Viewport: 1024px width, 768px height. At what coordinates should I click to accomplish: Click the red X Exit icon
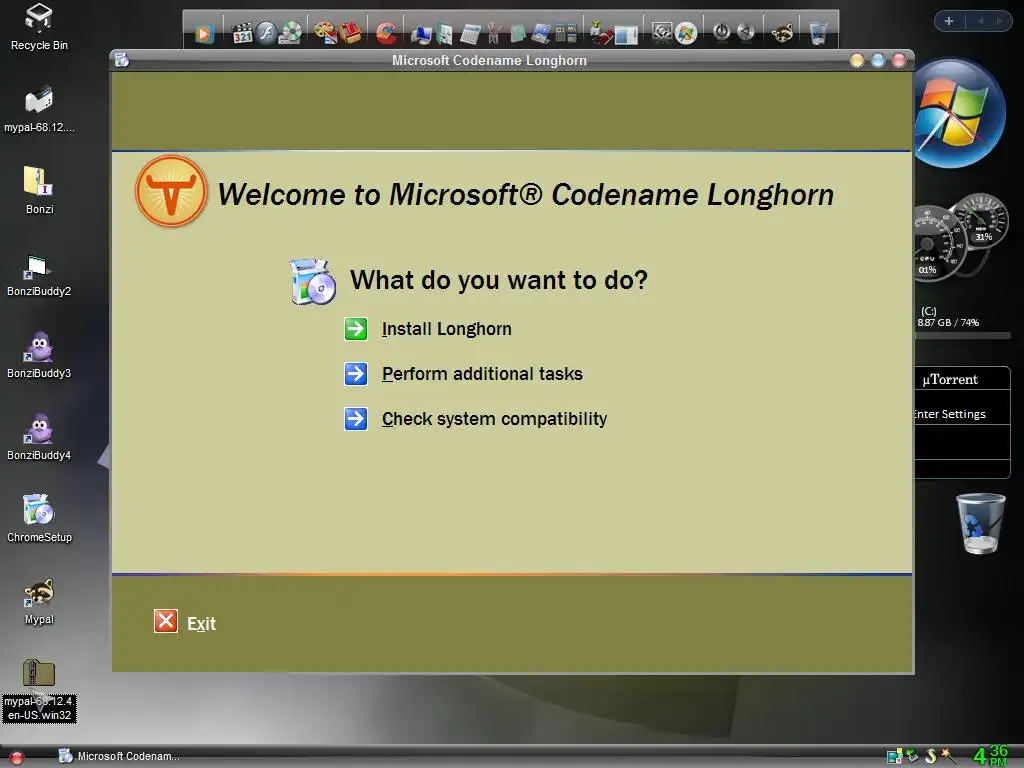(166, 621)
